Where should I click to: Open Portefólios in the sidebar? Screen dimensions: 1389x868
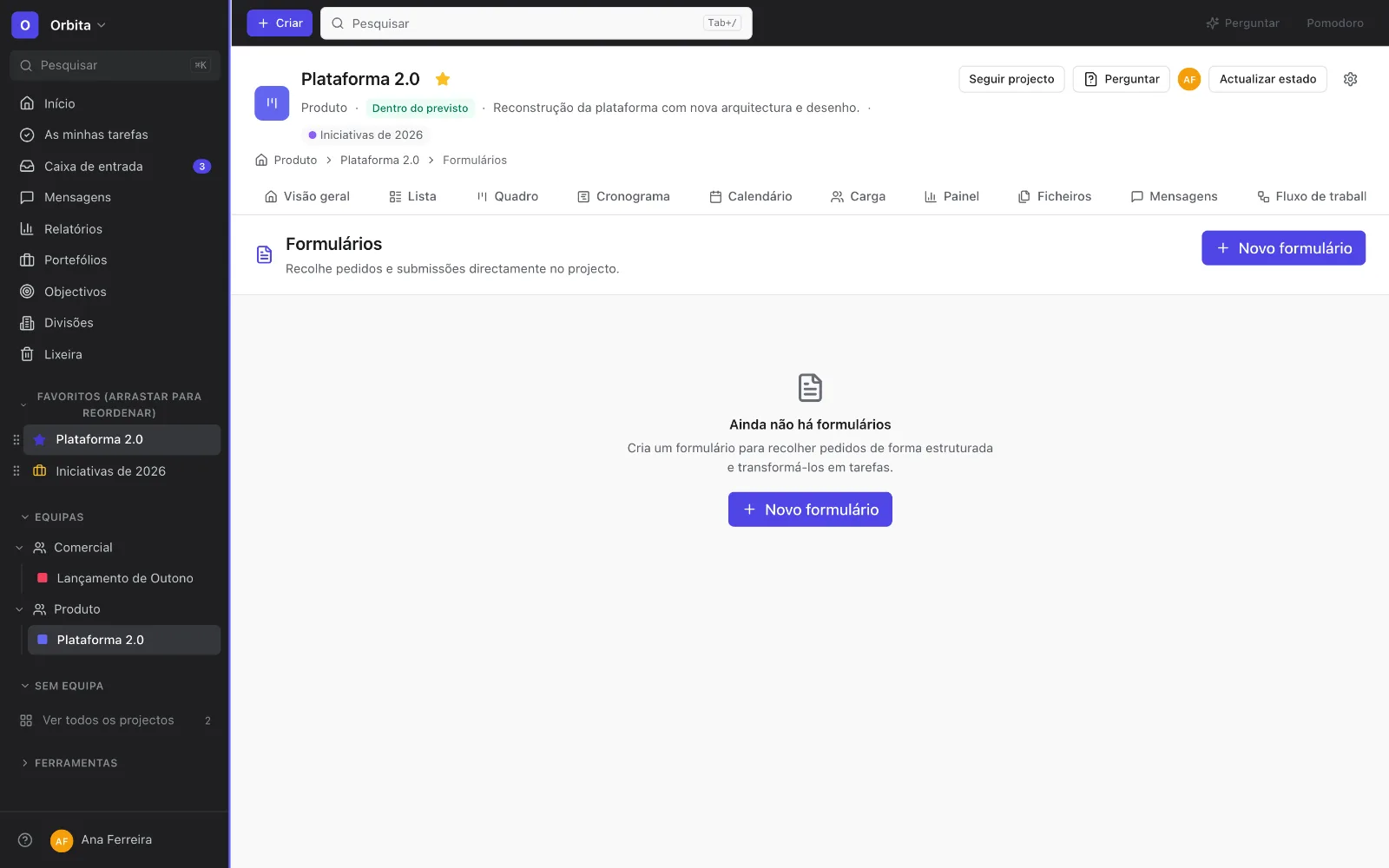pyautogui.click(x=115, y=260)
